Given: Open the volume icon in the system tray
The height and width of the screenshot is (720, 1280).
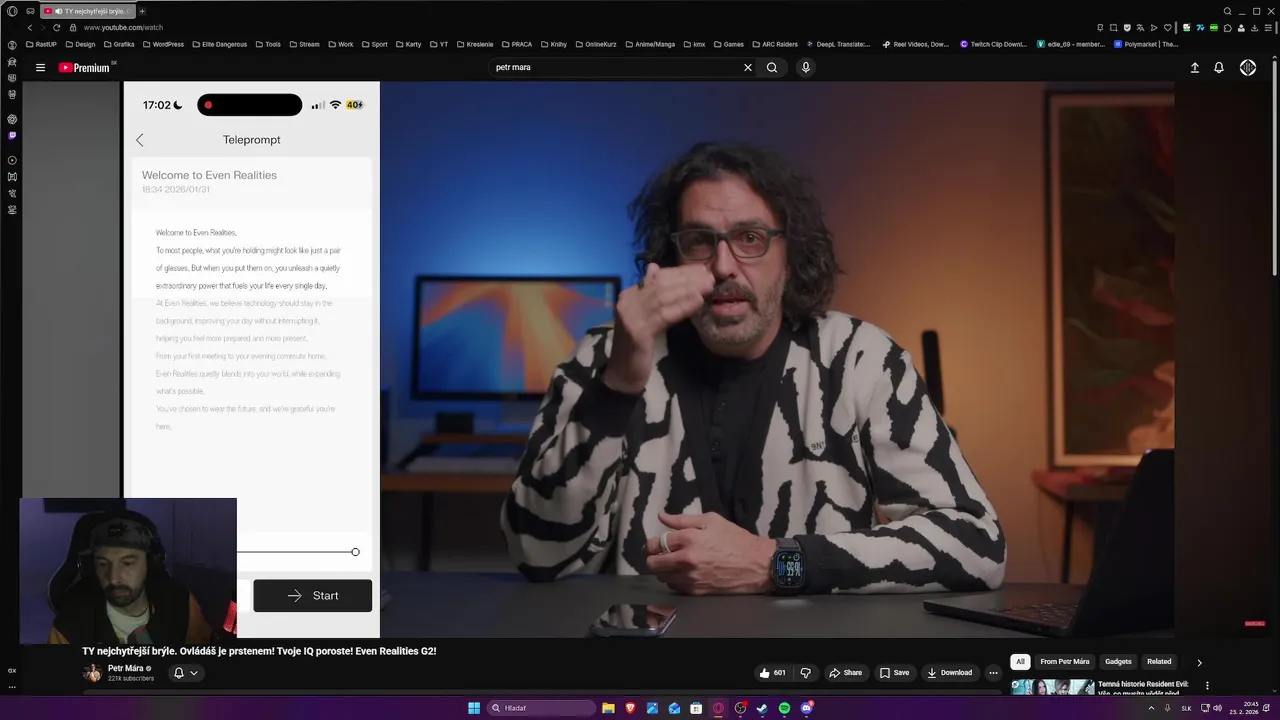Looking at the screenshot, I should point(1217,708).
